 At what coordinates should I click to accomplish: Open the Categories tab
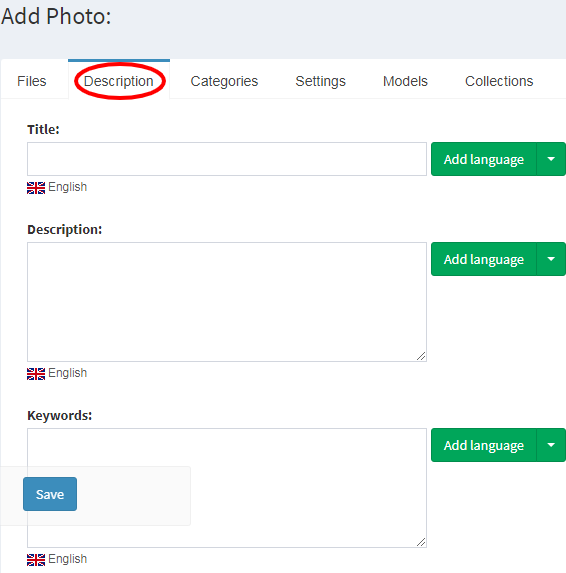pos(224,81)
